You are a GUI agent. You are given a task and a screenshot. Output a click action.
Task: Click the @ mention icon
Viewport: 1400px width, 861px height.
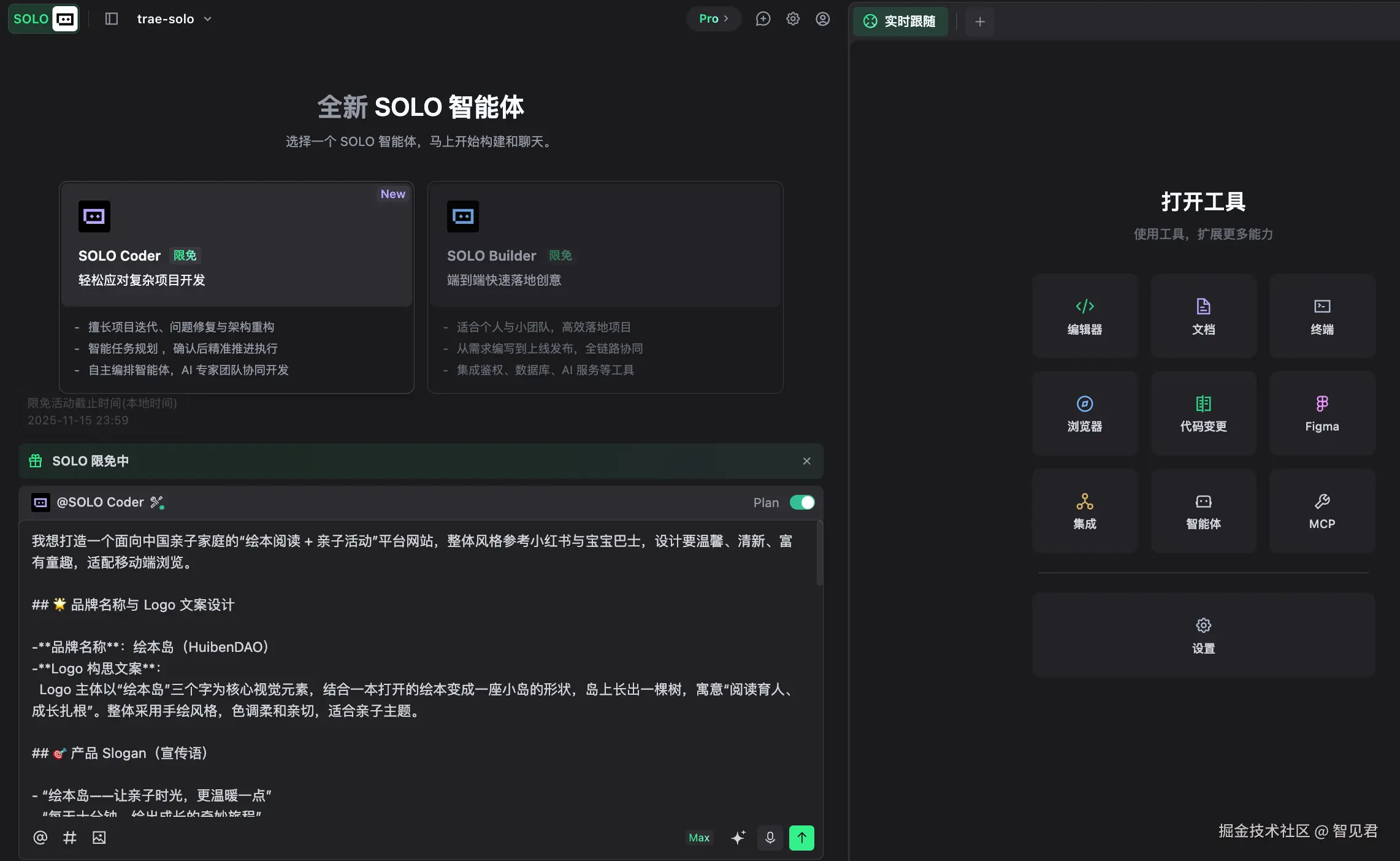40,838
